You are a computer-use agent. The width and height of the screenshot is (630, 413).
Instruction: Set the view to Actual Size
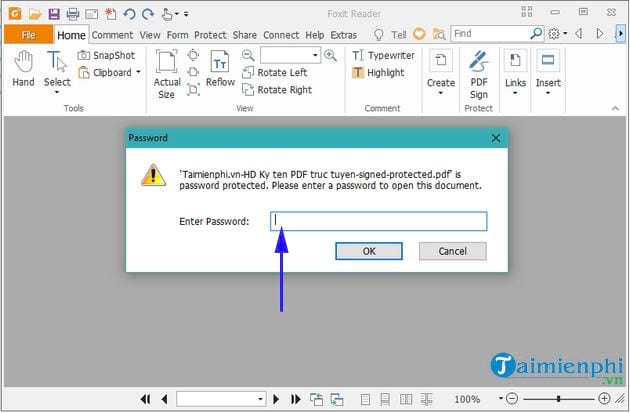point(167,74)
